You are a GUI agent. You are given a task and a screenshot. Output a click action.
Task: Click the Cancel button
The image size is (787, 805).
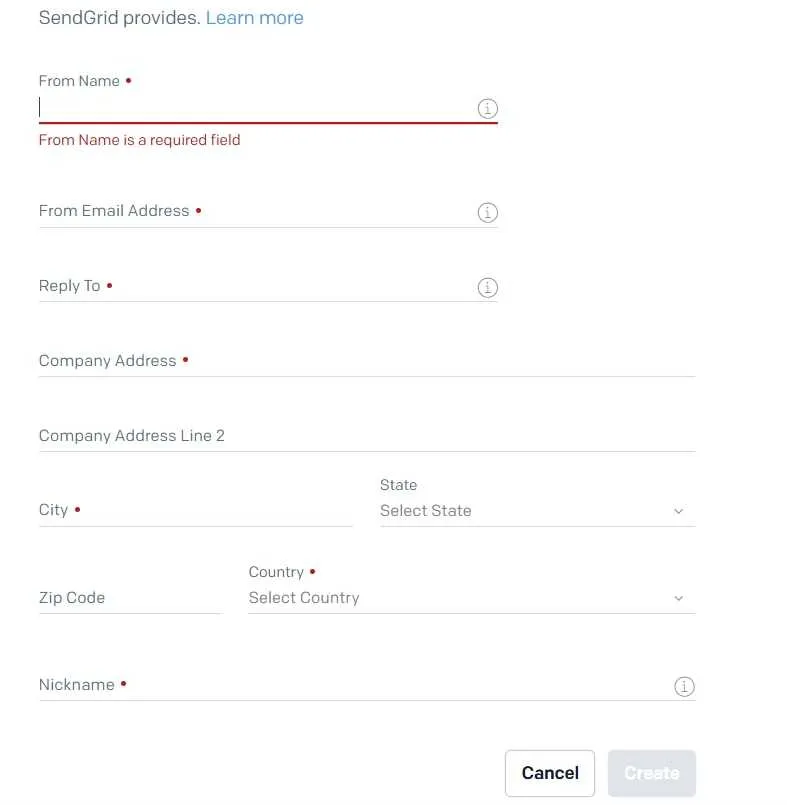(550, 773)
